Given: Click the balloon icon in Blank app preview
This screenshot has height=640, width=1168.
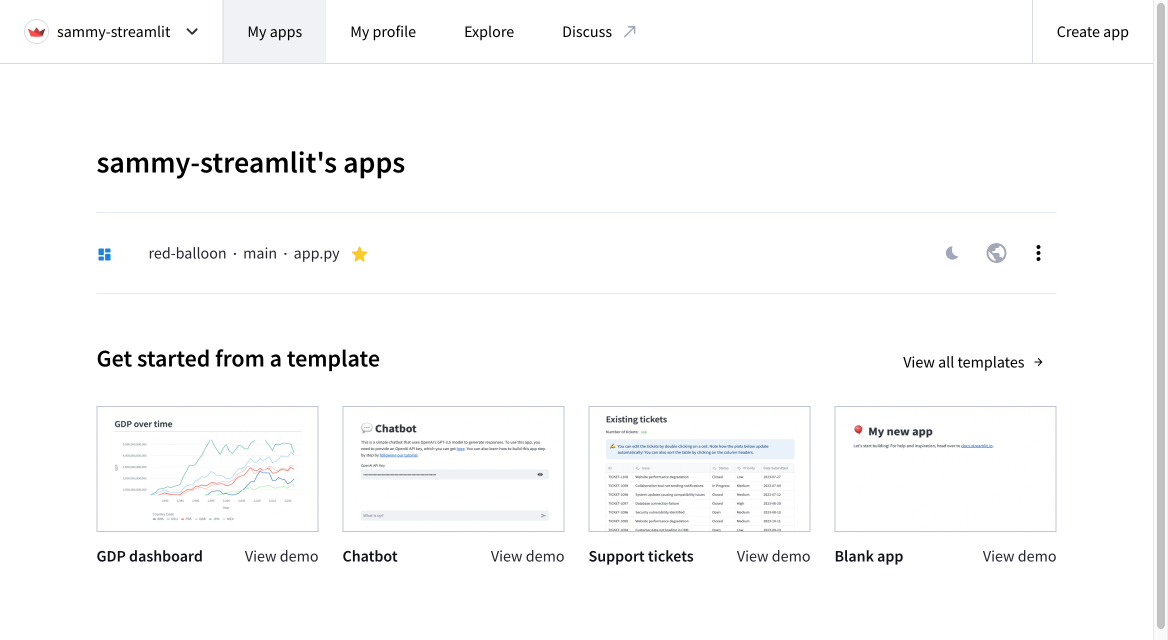Looking at the screenshot, I should pos(858,431).
